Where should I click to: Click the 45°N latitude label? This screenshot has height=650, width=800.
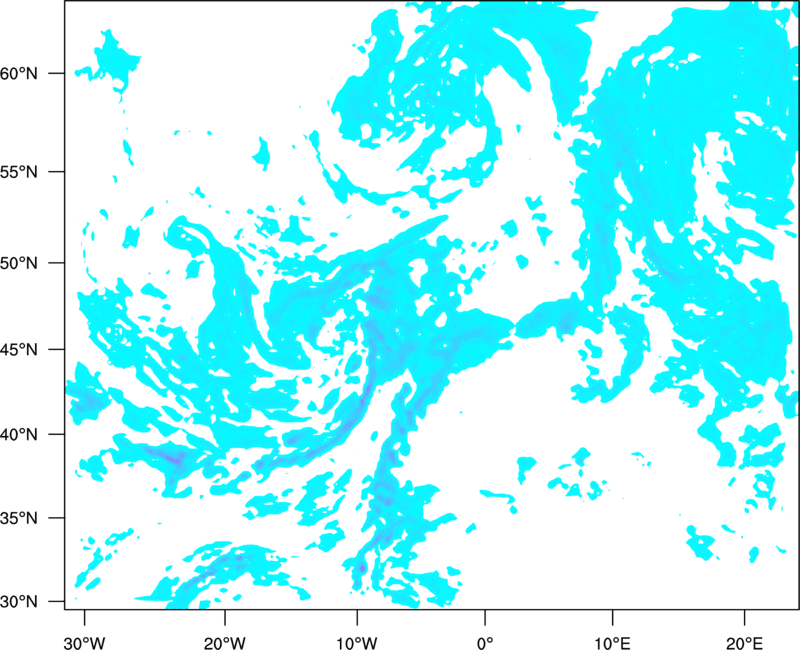tap(19, 349)
